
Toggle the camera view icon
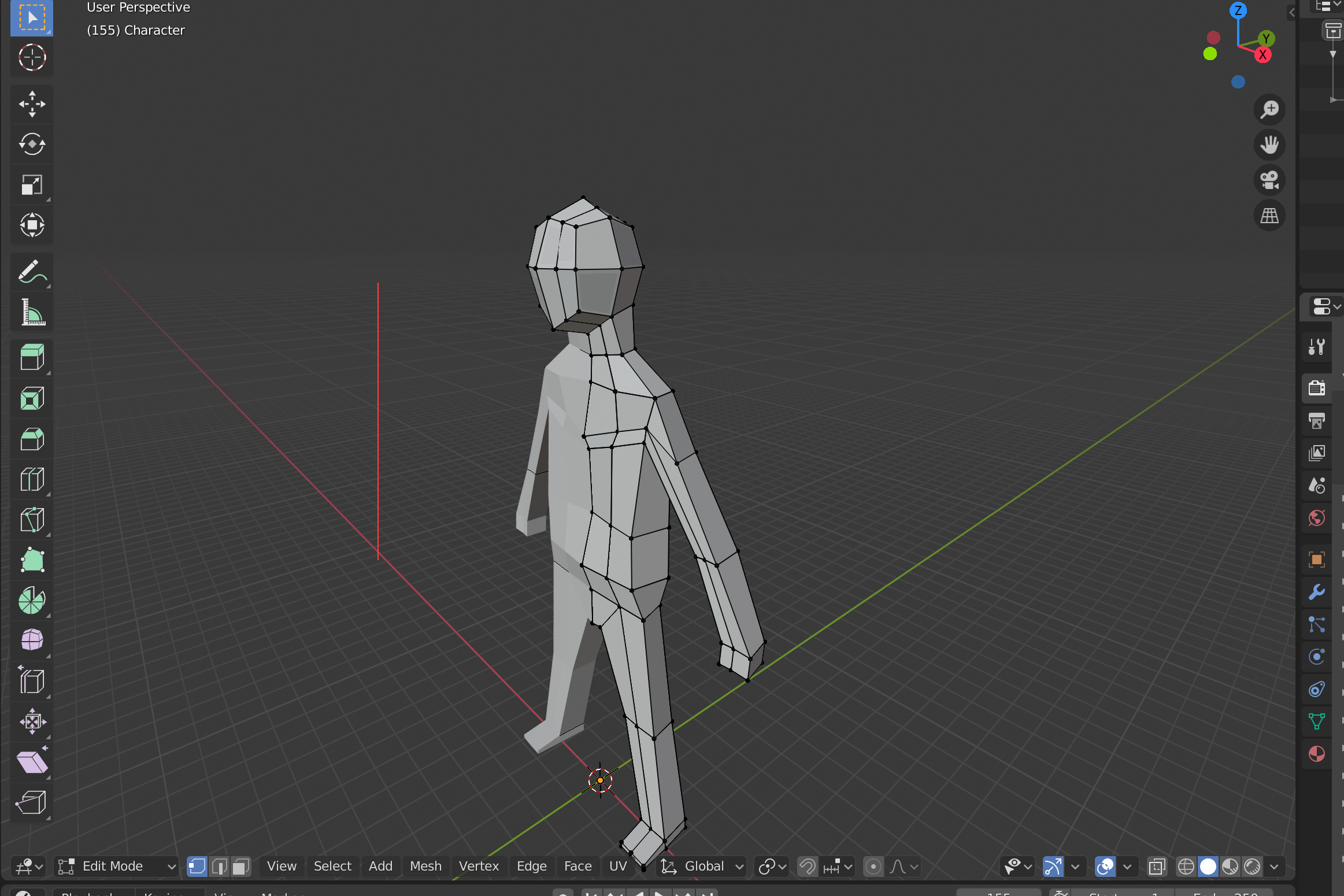pyautogui.click(x=1269, y=180)
